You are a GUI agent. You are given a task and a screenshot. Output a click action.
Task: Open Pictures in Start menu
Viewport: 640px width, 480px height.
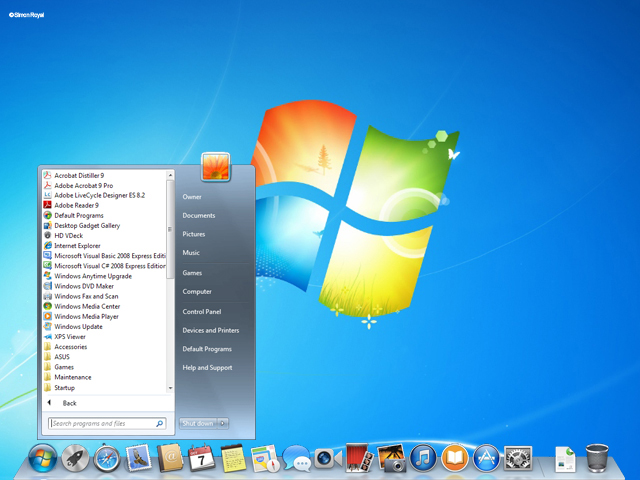[x=194, y=234]
